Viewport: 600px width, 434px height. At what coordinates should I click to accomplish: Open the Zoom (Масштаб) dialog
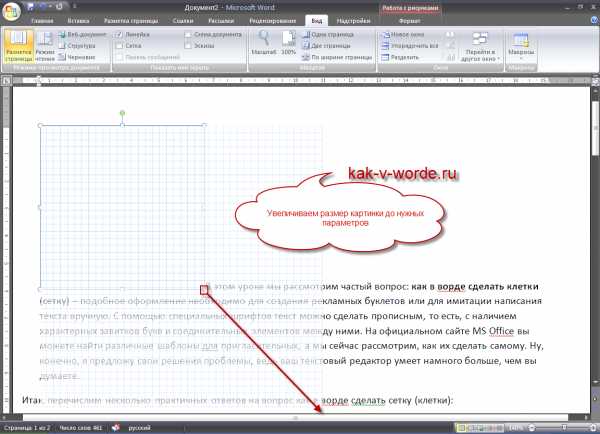point(263,42)
